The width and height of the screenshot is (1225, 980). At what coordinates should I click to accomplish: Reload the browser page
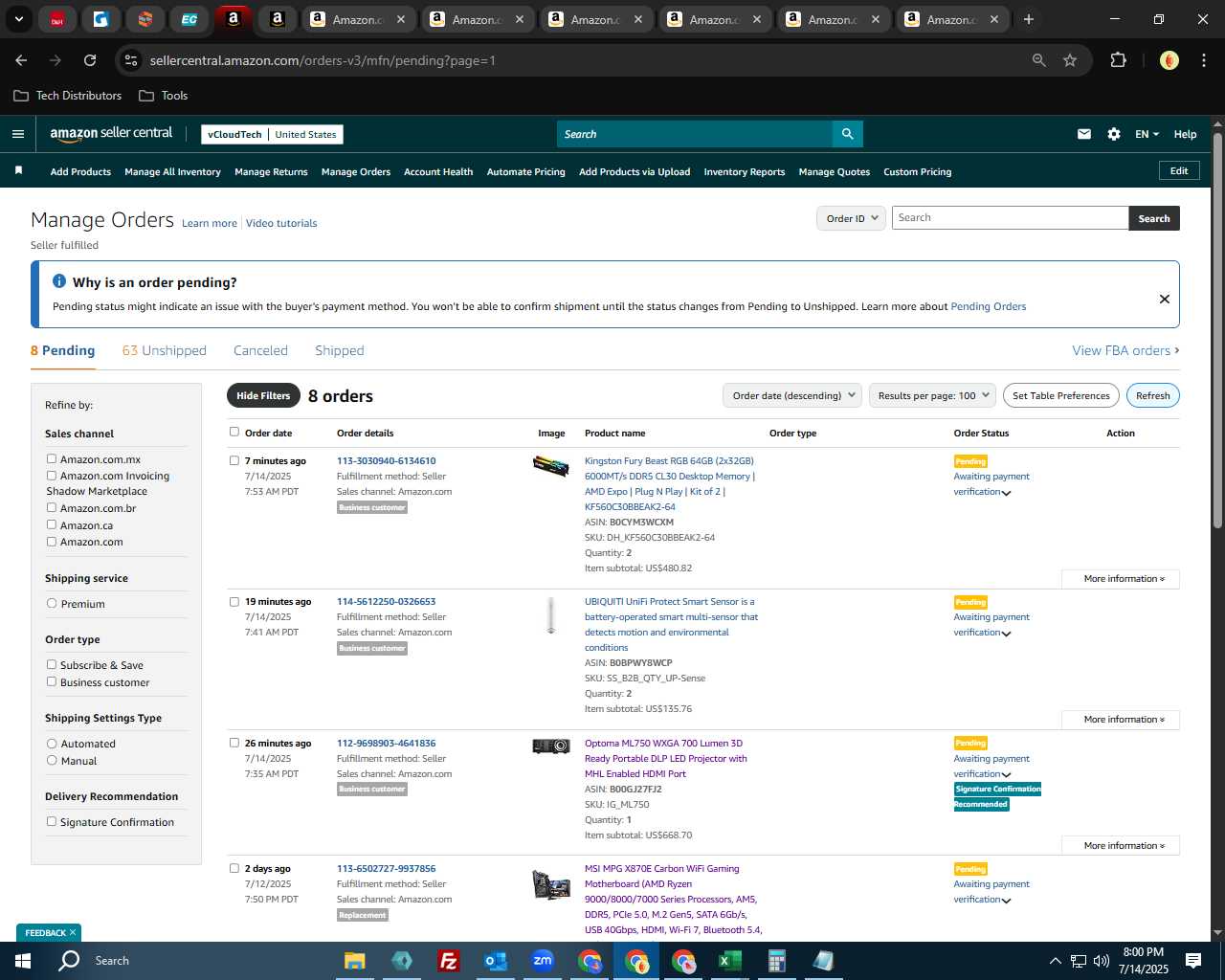coord(90,60)
